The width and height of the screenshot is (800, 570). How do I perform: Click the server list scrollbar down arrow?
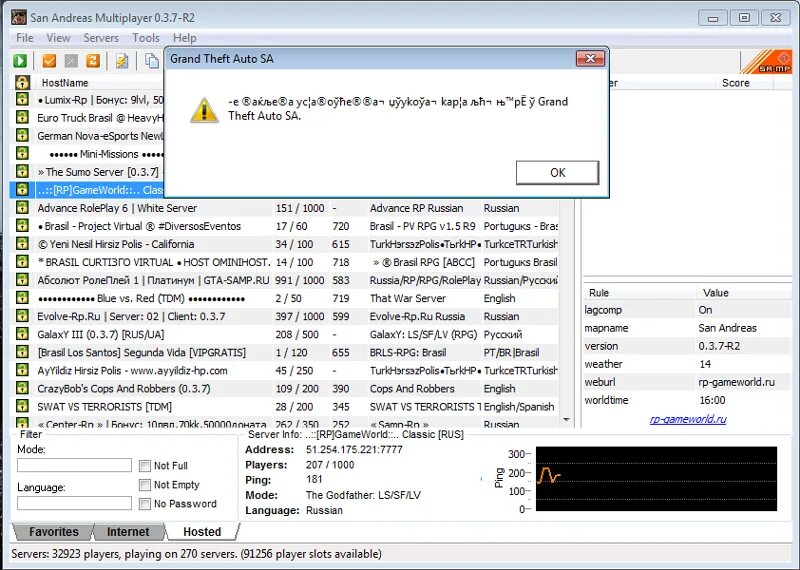566,420
